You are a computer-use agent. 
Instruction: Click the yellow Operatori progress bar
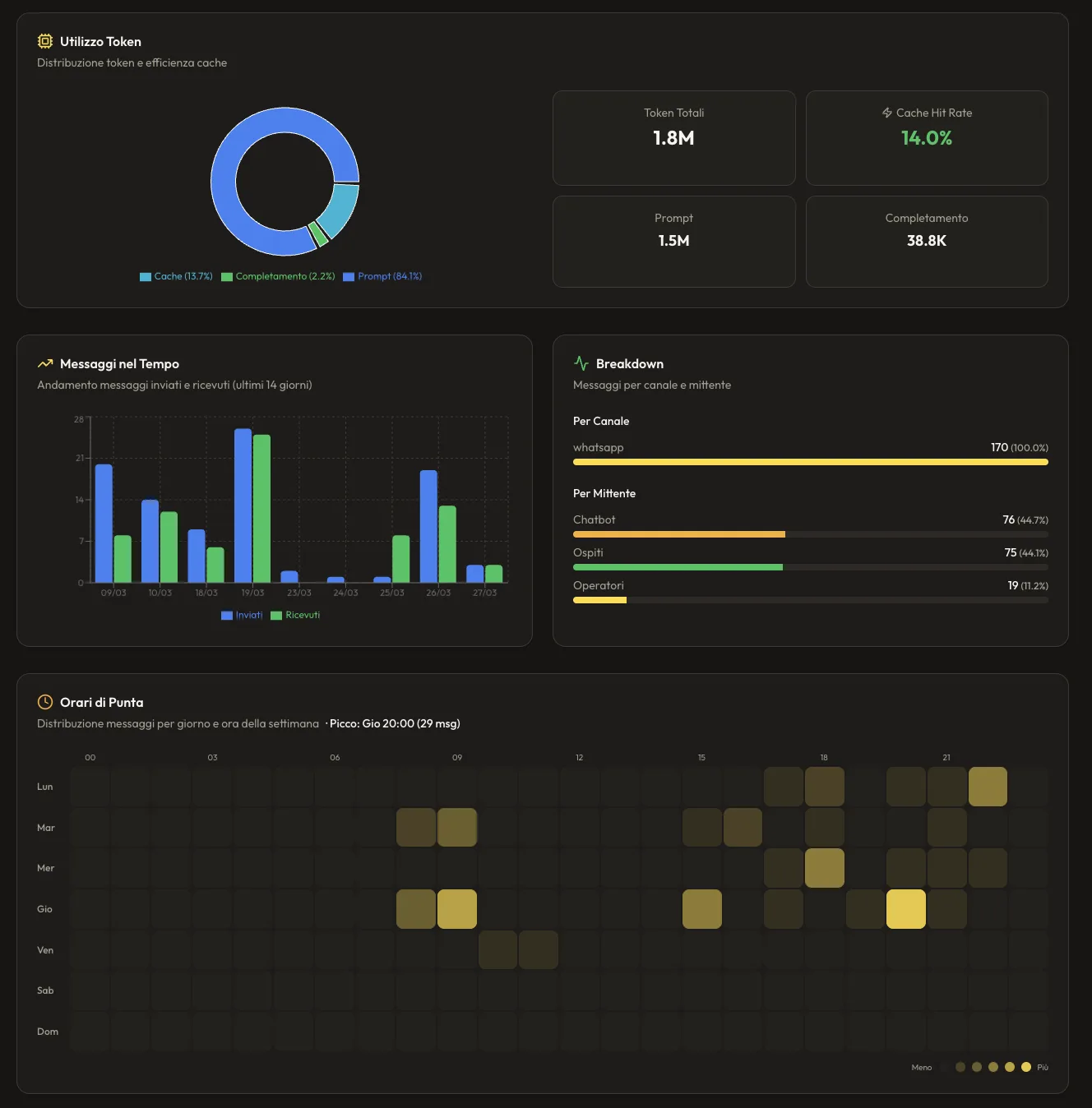coord(599,600)
